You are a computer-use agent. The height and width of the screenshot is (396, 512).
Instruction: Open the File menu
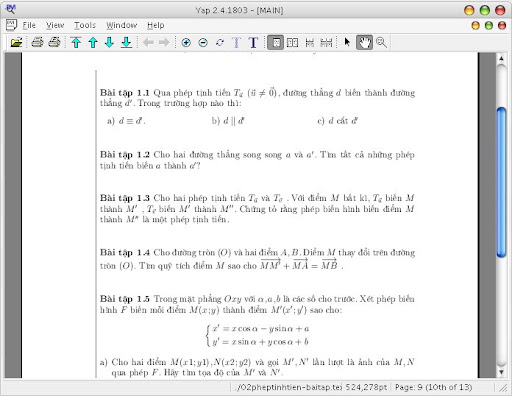tap(29, 25)
